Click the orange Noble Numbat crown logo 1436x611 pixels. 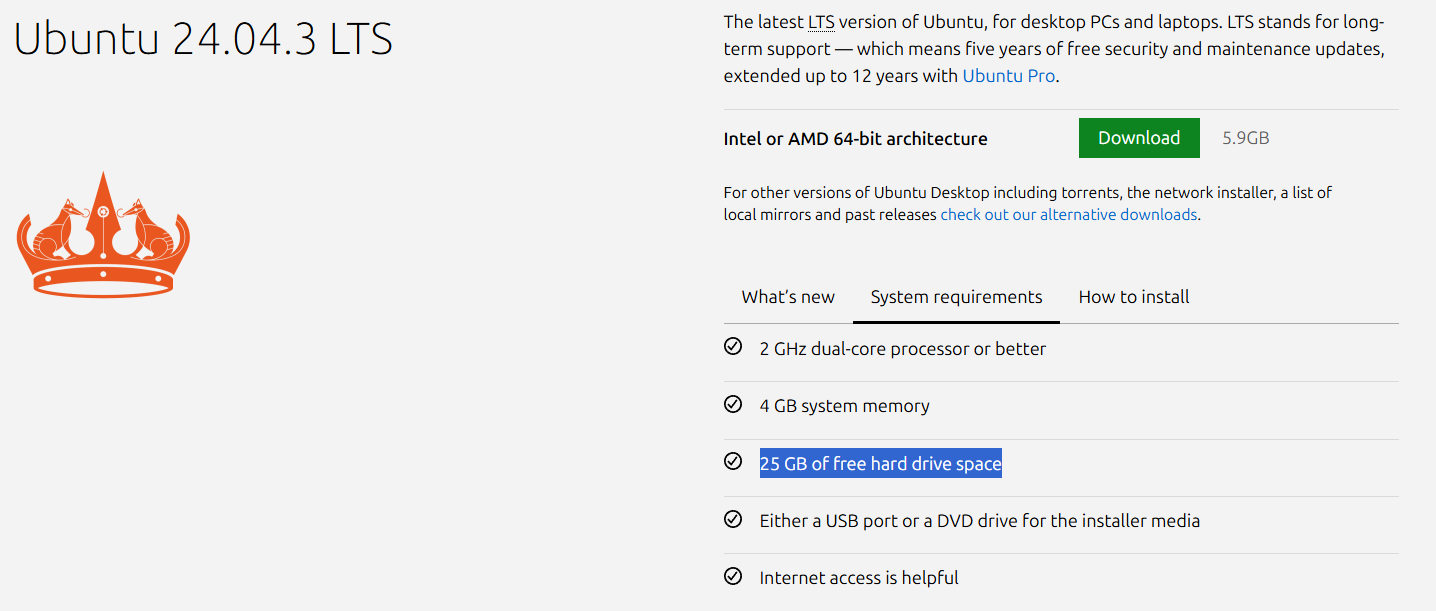103,236
